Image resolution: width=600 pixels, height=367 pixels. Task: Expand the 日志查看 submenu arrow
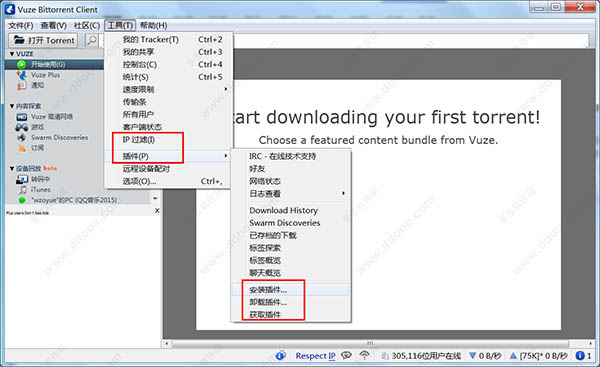click(343, 193)
